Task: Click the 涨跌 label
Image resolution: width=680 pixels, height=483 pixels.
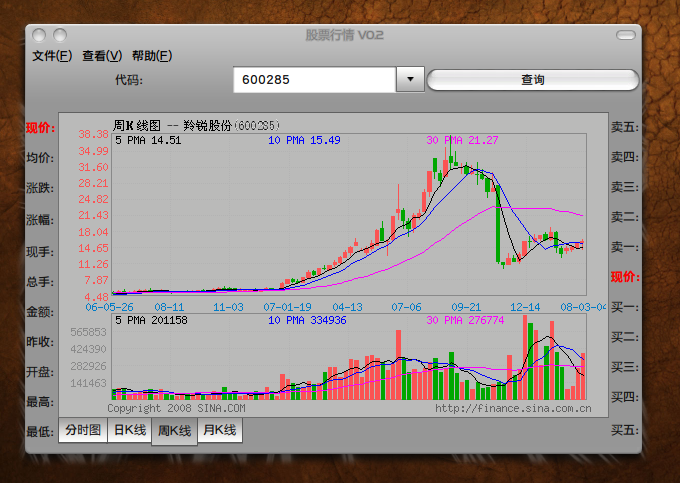Action: 40,188
